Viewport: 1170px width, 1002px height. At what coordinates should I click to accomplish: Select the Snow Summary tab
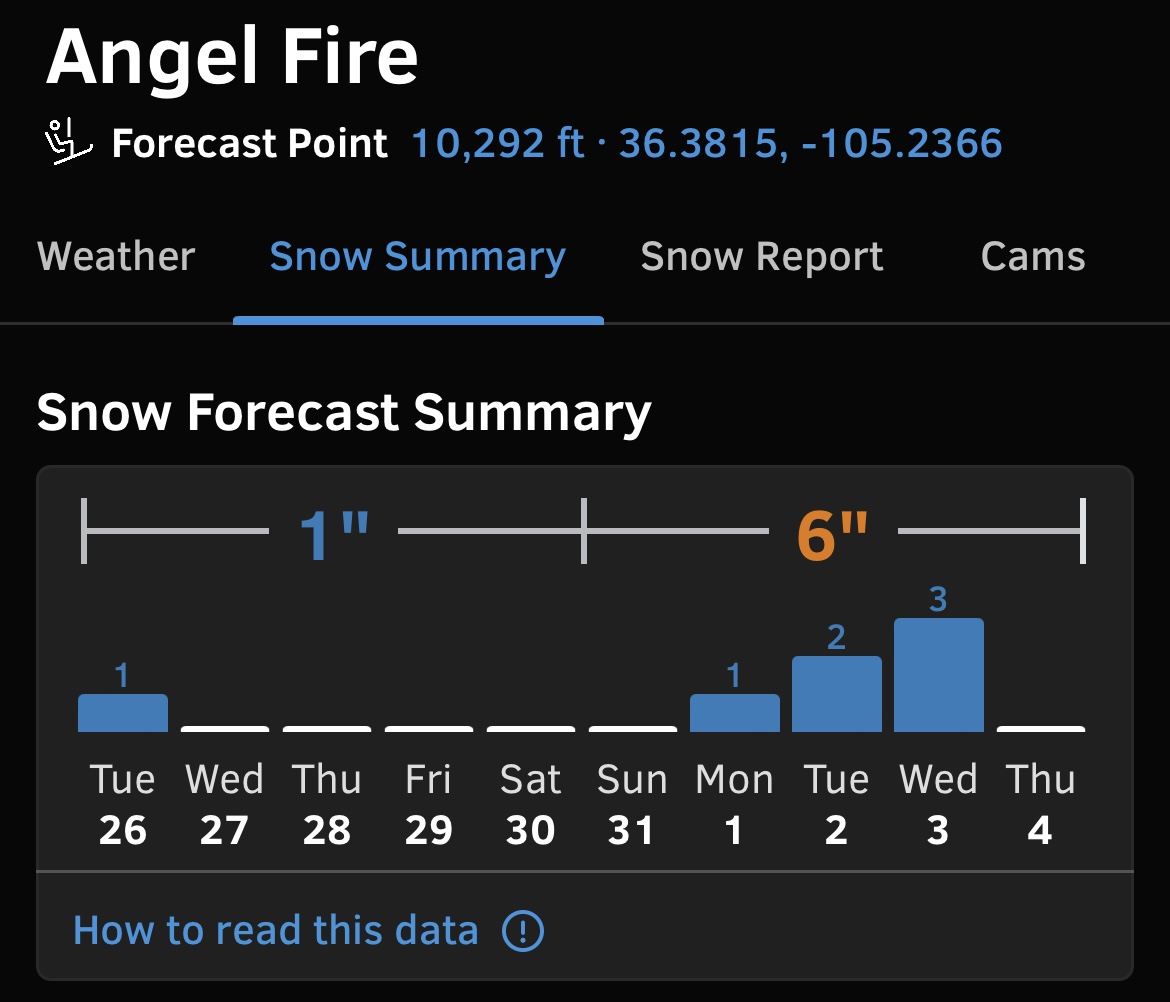tap(418, 258)
